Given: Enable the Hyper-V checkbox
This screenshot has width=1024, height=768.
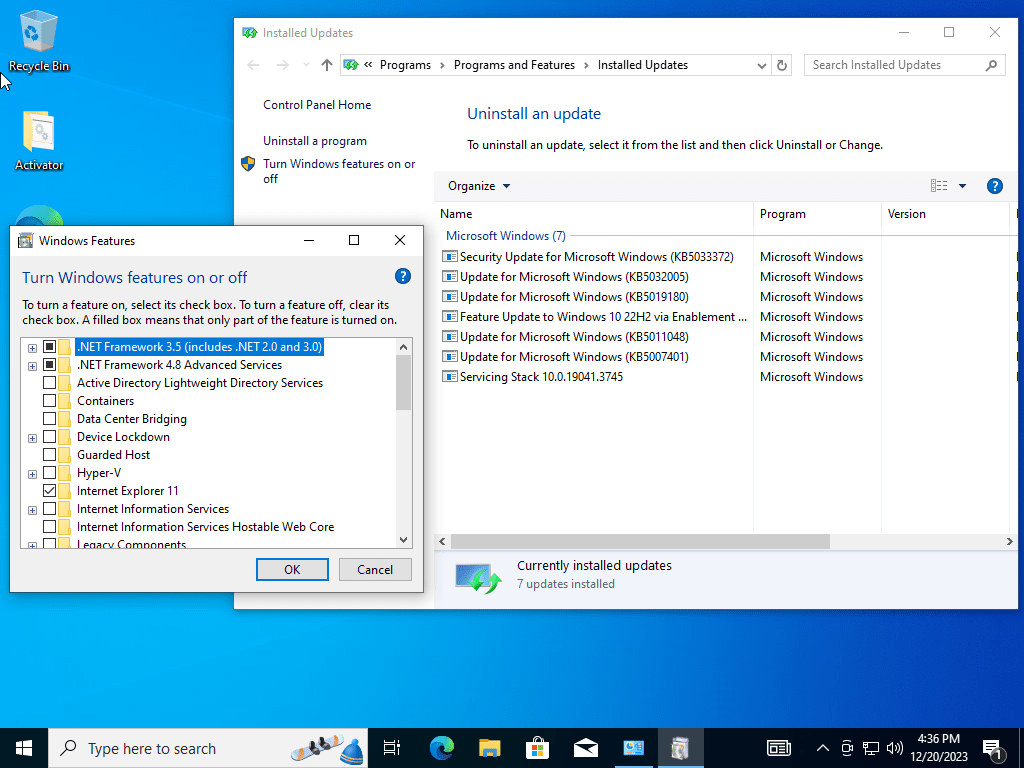Looking at the screenshot, I should 50,472.
